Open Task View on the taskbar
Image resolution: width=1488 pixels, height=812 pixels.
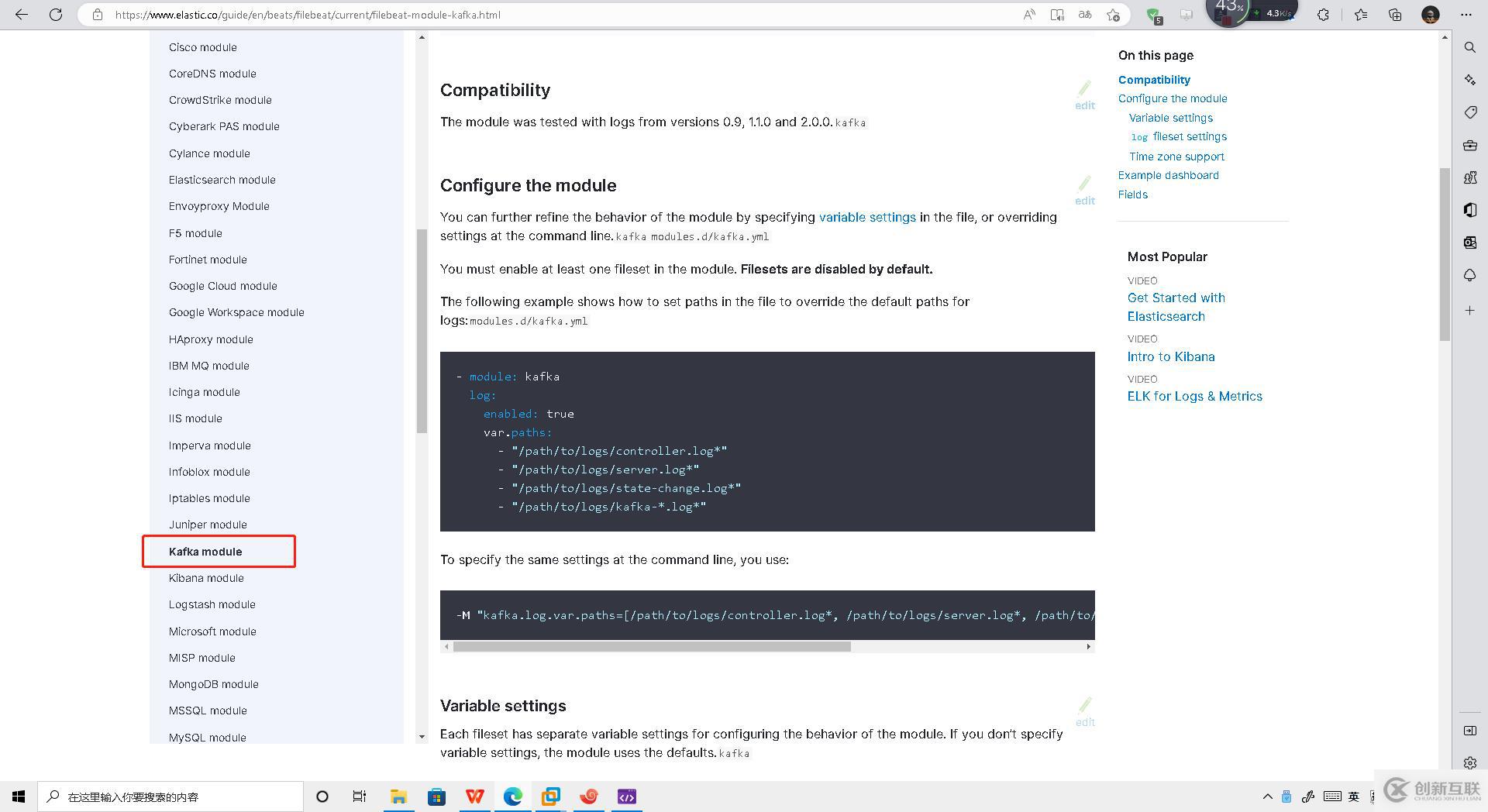(x=360, y=797)
